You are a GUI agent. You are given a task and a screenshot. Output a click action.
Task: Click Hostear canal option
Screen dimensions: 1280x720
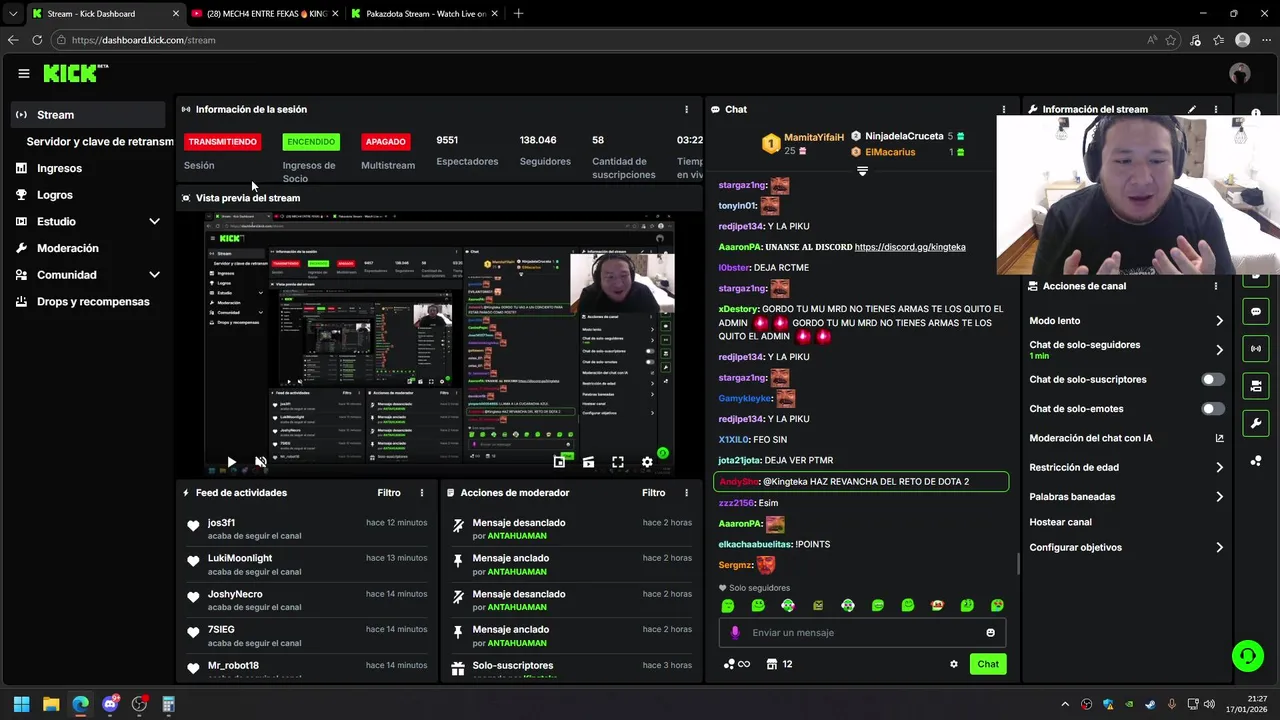[x=1060, y=522]
